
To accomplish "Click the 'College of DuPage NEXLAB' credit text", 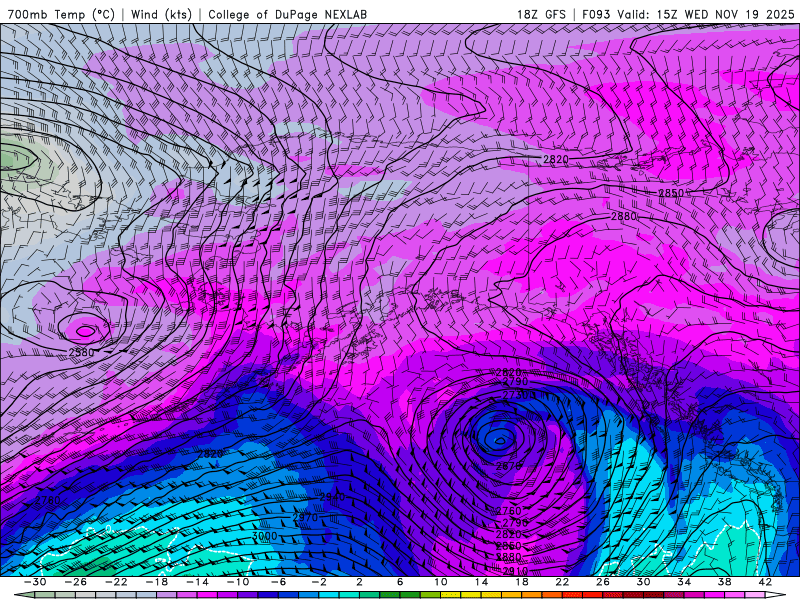I will (287, 14).
